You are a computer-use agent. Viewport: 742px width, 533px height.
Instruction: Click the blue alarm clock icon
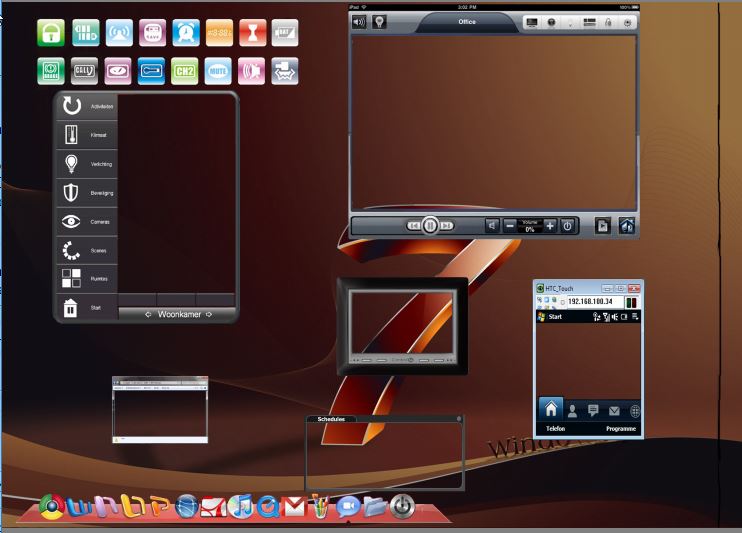click(186, 33)
